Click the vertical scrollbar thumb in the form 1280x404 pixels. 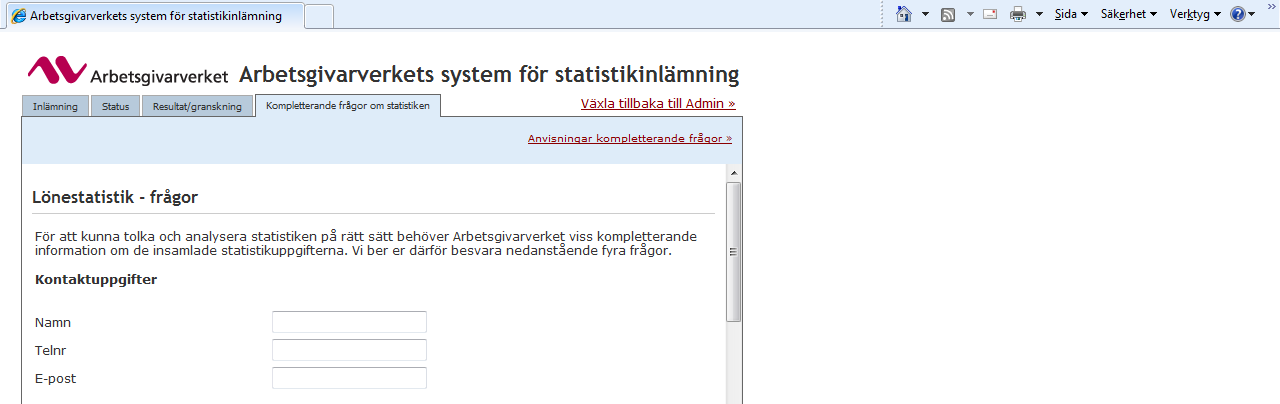[x=734, y=252]
